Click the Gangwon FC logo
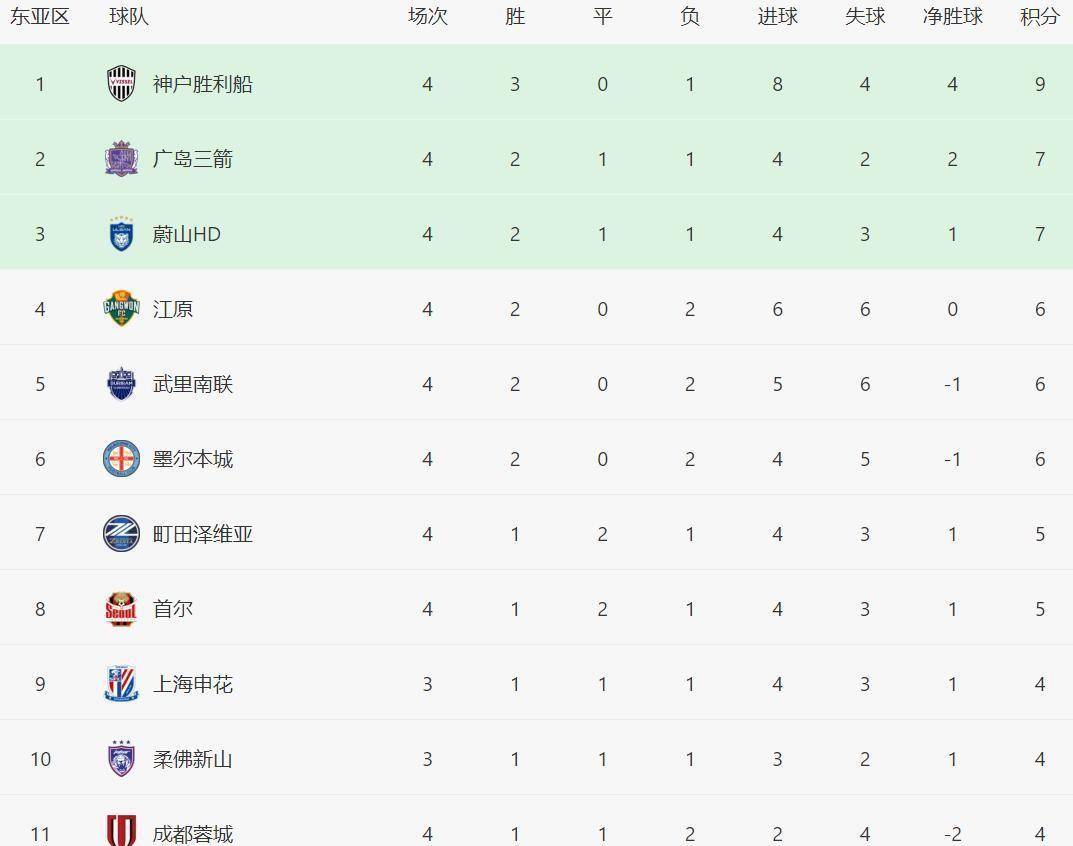 121,309
